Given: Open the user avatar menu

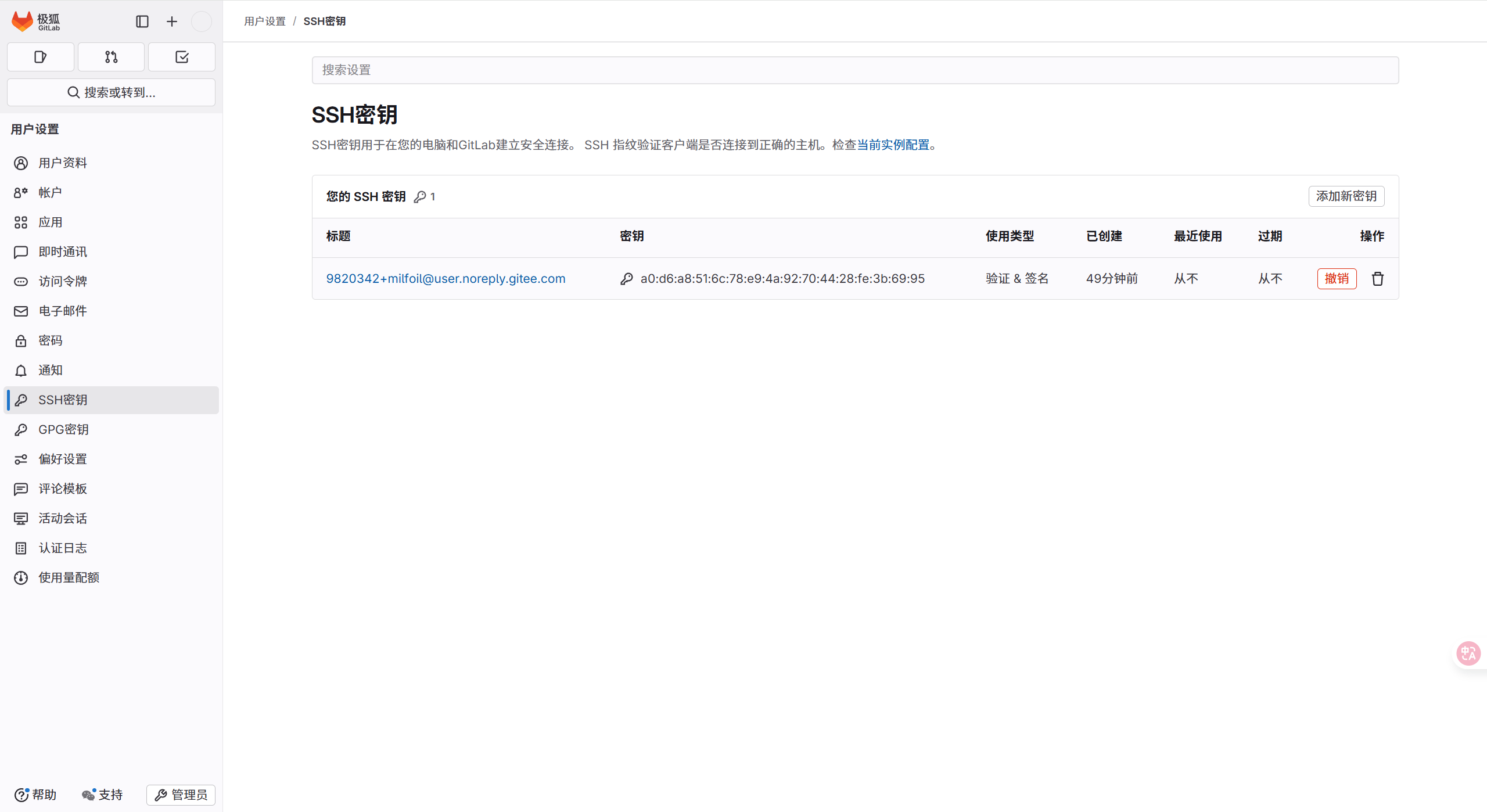Looking at the screenshot, I should click(x=201, y=21).
